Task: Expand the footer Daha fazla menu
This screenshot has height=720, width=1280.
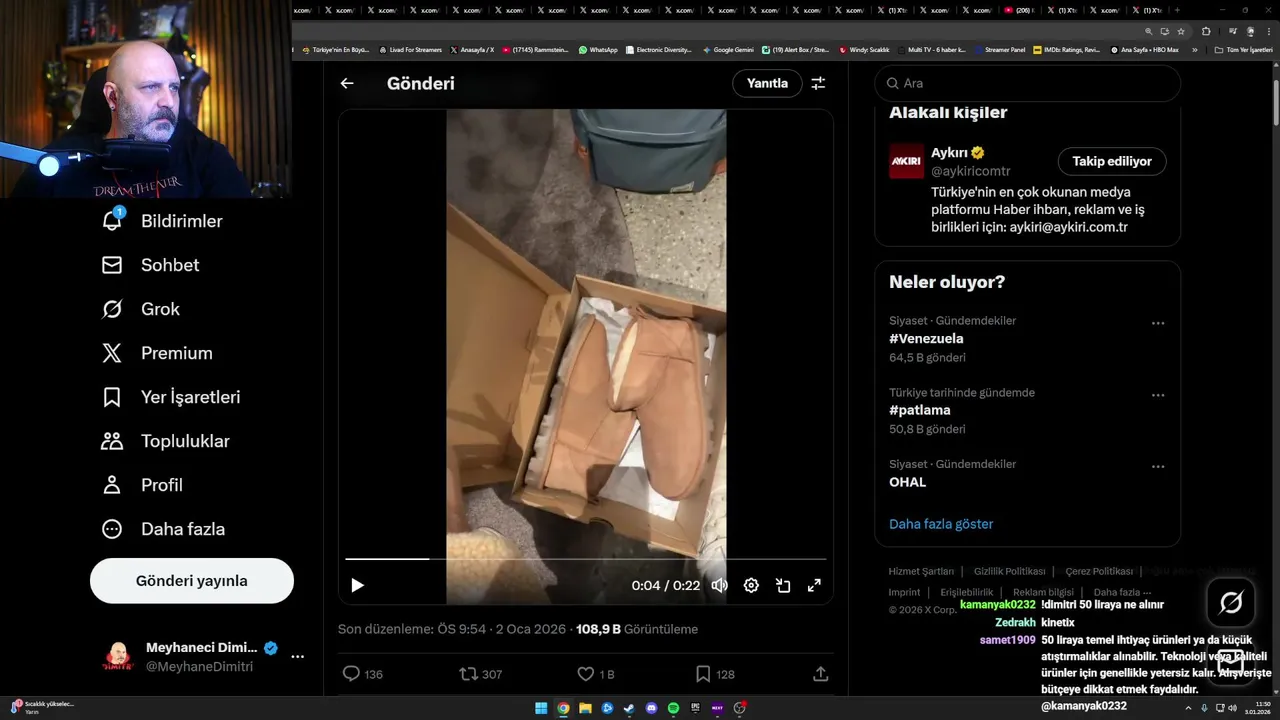Action: 1122,592
